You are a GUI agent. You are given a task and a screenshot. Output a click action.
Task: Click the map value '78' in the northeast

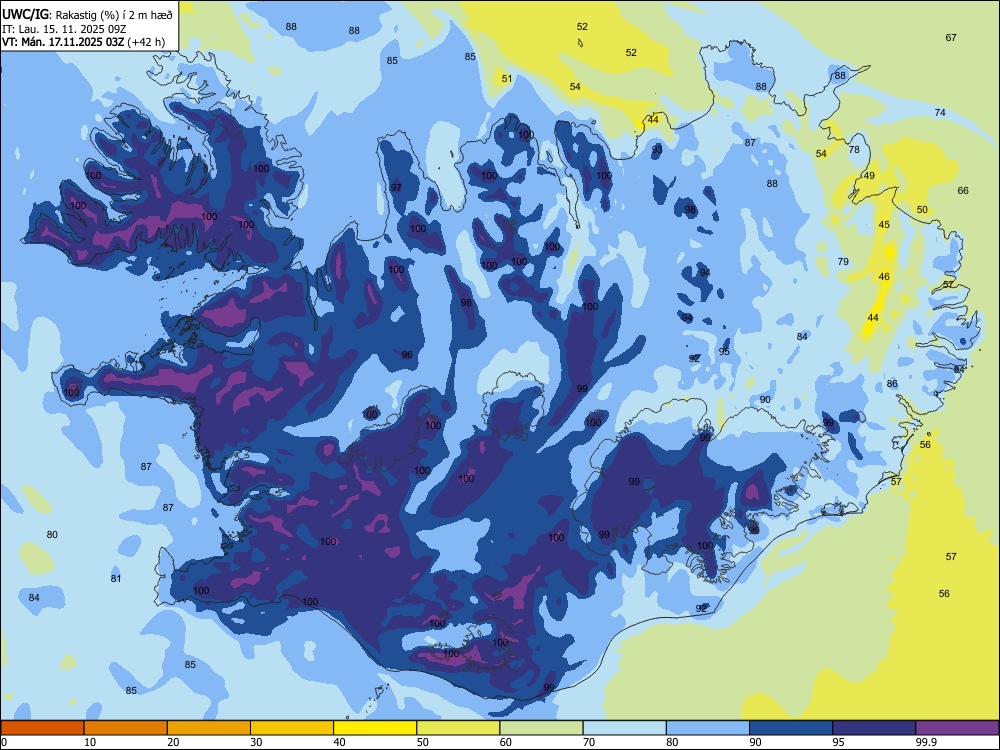pyautogui.click(x=854, y=150)
